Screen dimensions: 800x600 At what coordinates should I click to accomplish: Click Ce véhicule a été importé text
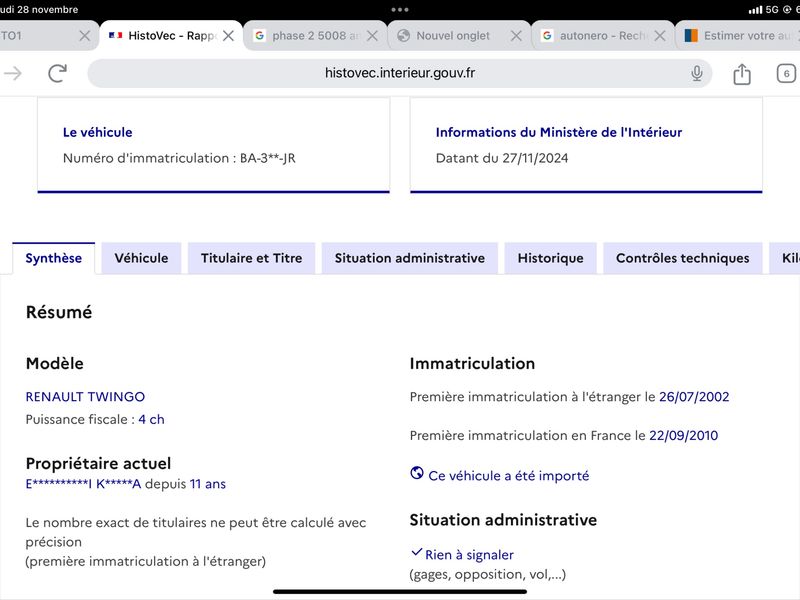[509, 476]
